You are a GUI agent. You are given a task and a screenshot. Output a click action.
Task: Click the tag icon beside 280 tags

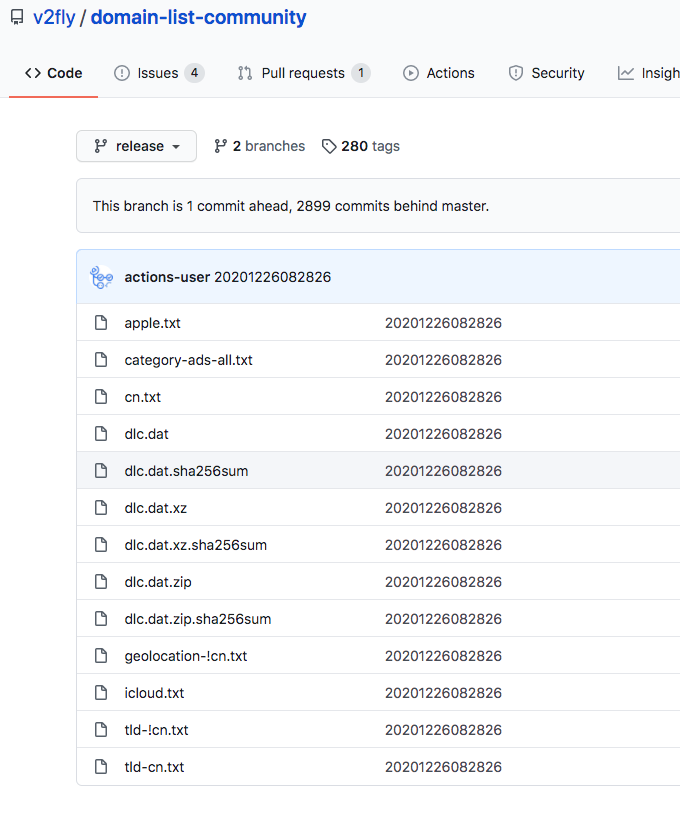coord(329,146)
